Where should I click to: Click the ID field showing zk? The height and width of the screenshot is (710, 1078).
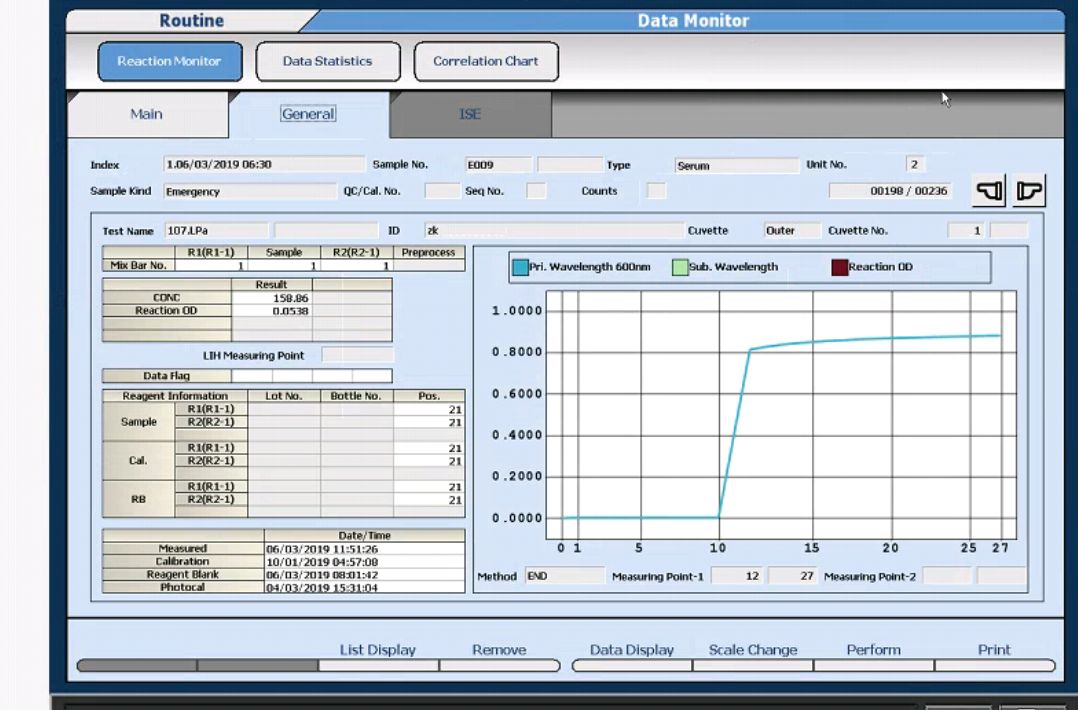coord(554,230)
